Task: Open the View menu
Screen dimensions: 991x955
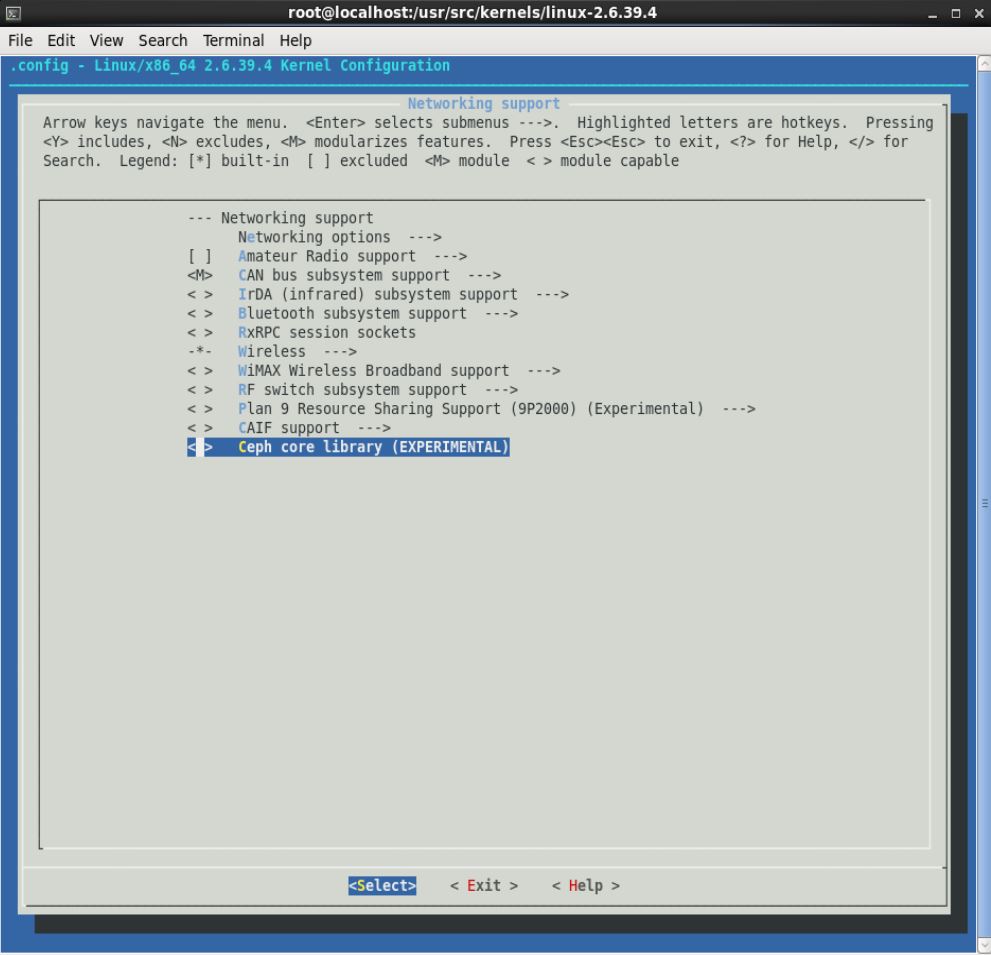Action: (106, 40)
